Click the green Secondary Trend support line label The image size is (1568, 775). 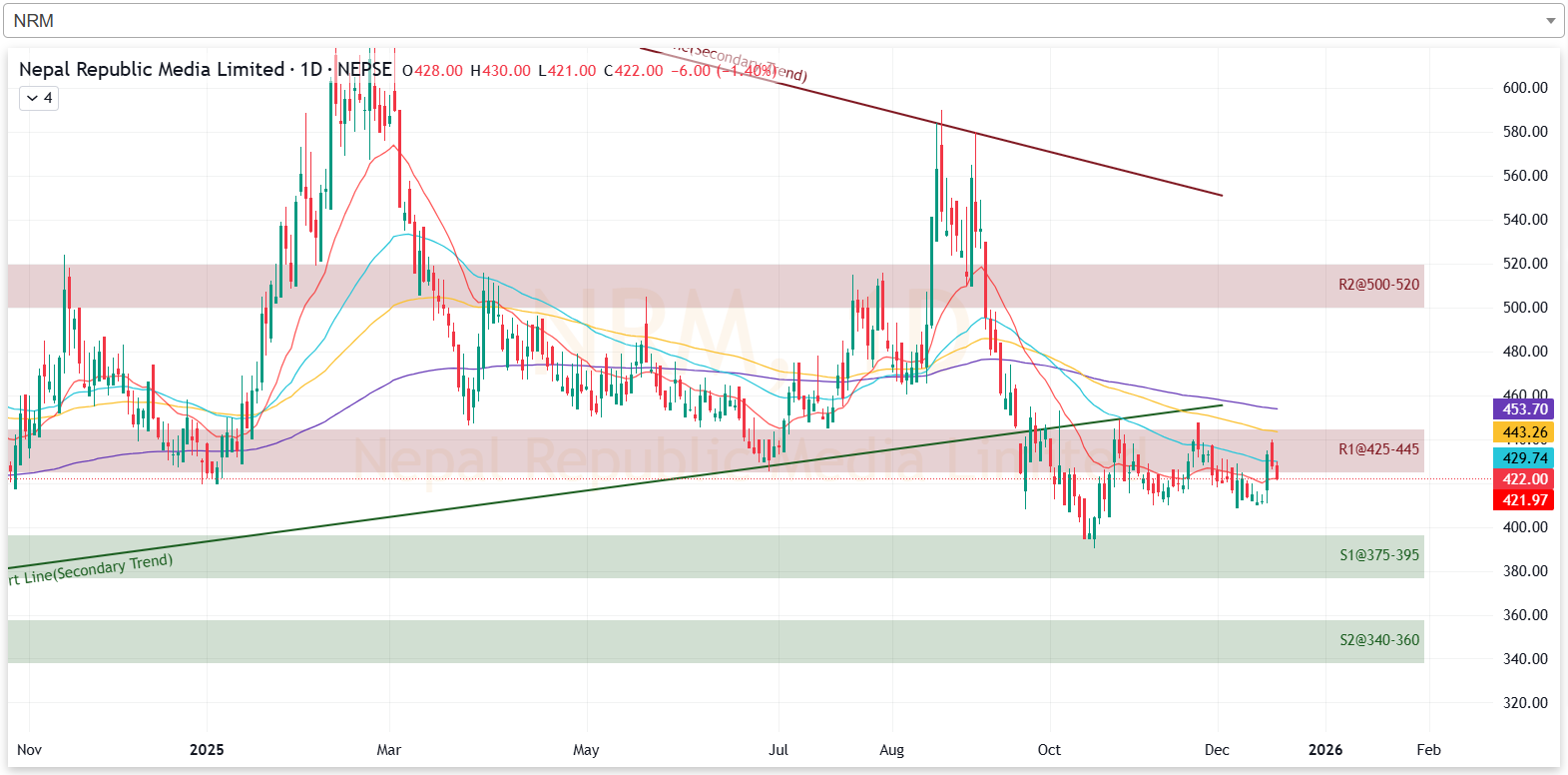pos(92,569)
